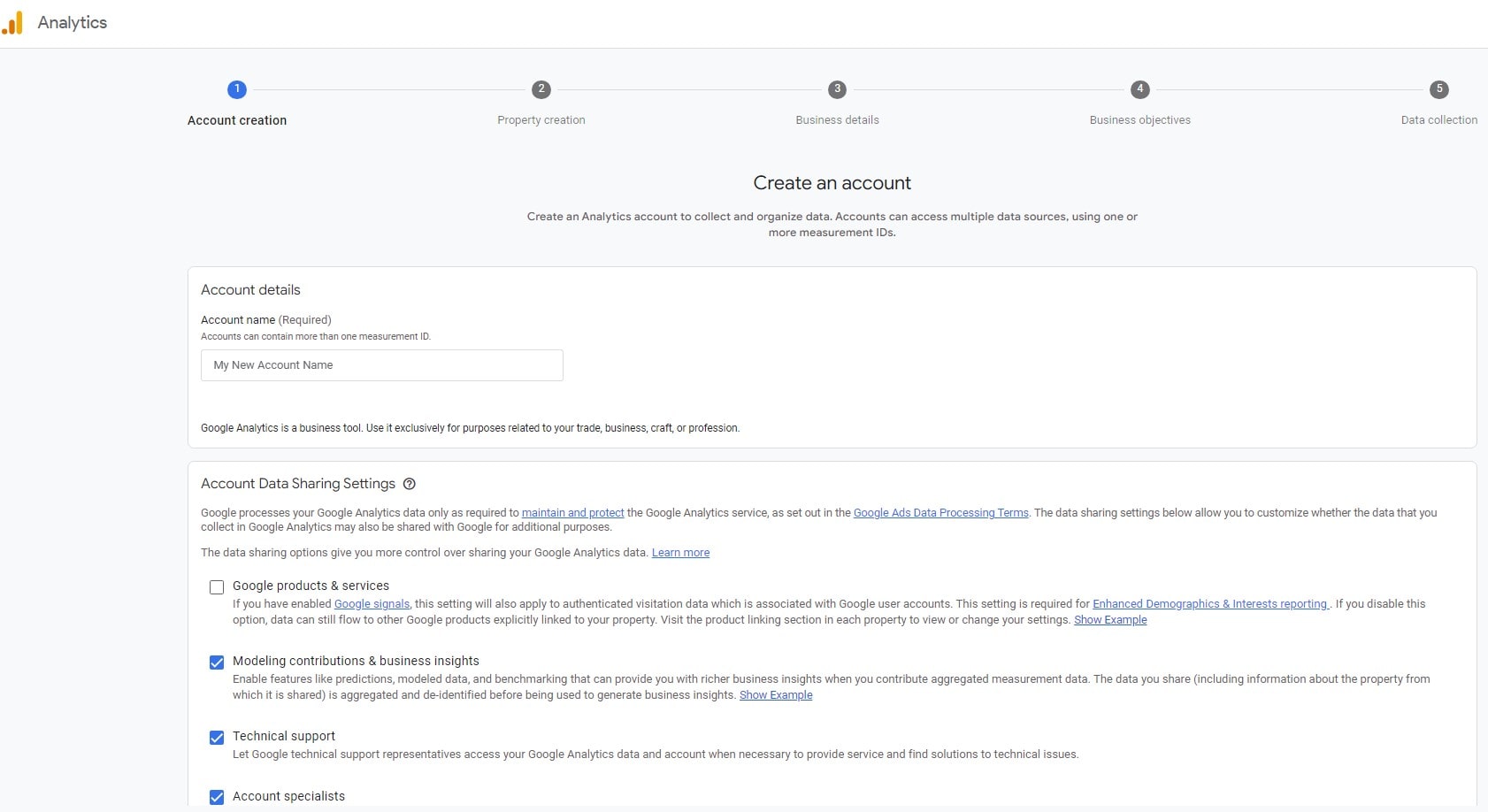
Task: Click Show Example under Google products & services
Action: tap(1110, 620)
